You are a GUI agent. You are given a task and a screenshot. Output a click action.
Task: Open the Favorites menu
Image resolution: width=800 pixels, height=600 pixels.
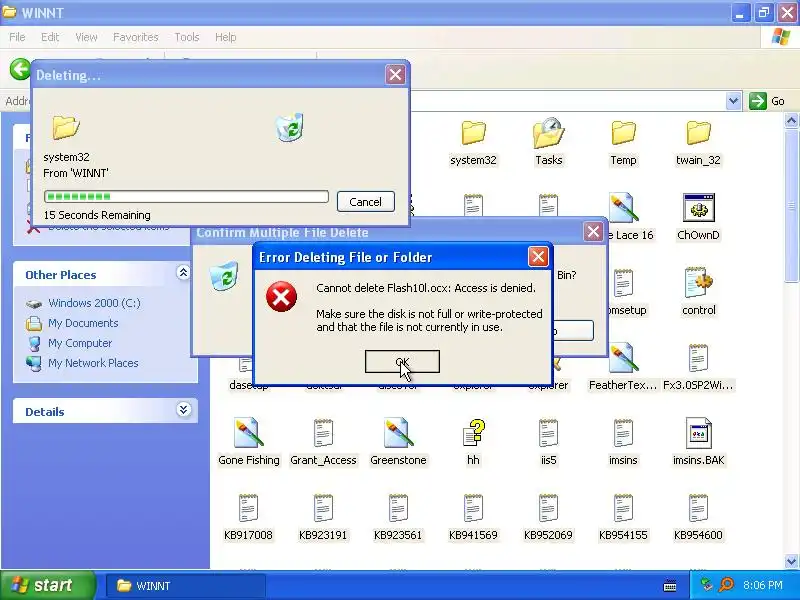pyautogui.click(x=136, y=37)
